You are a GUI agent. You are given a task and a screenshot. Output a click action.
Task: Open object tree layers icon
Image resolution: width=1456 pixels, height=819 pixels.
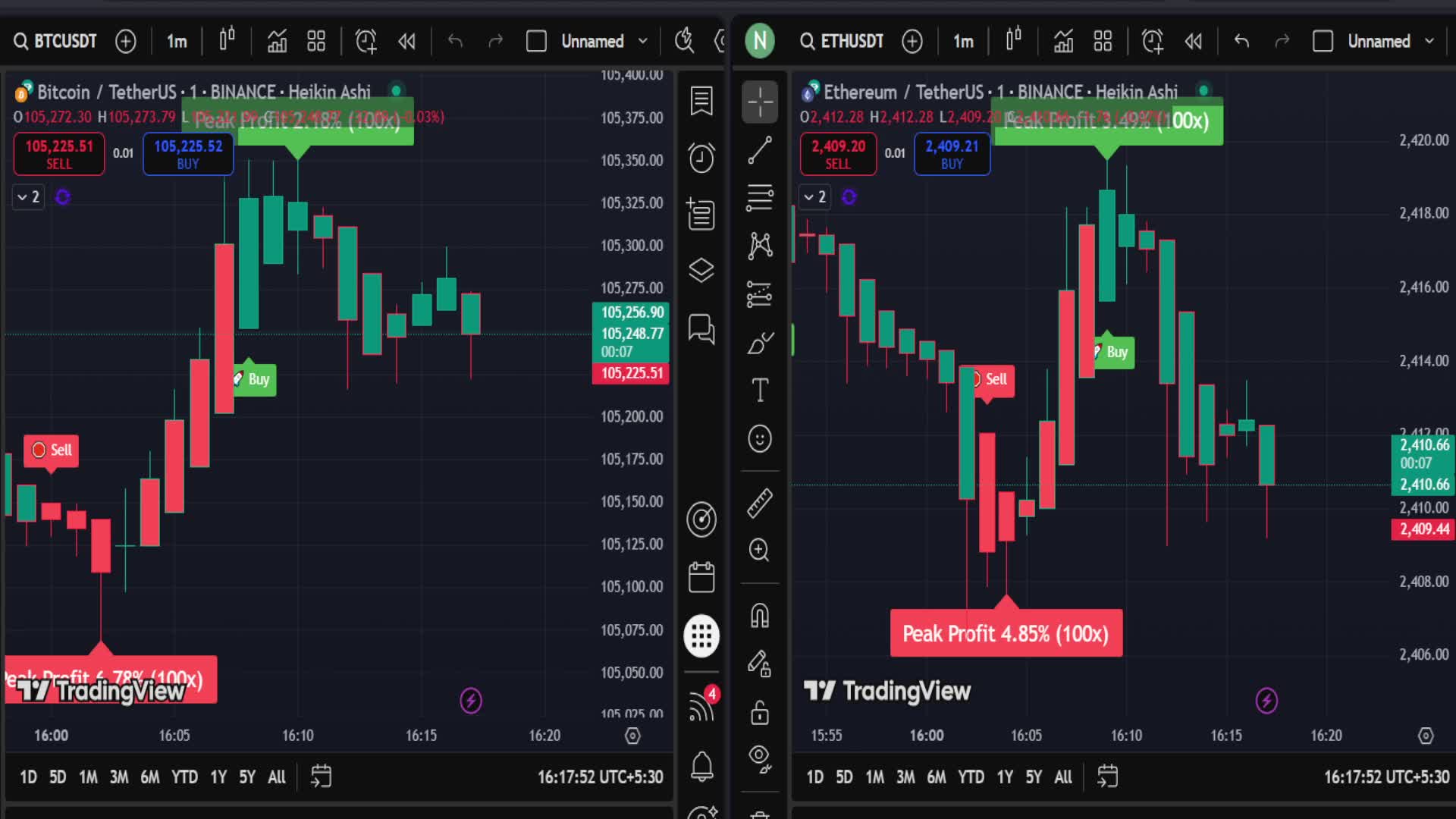[x=701, y=270]
